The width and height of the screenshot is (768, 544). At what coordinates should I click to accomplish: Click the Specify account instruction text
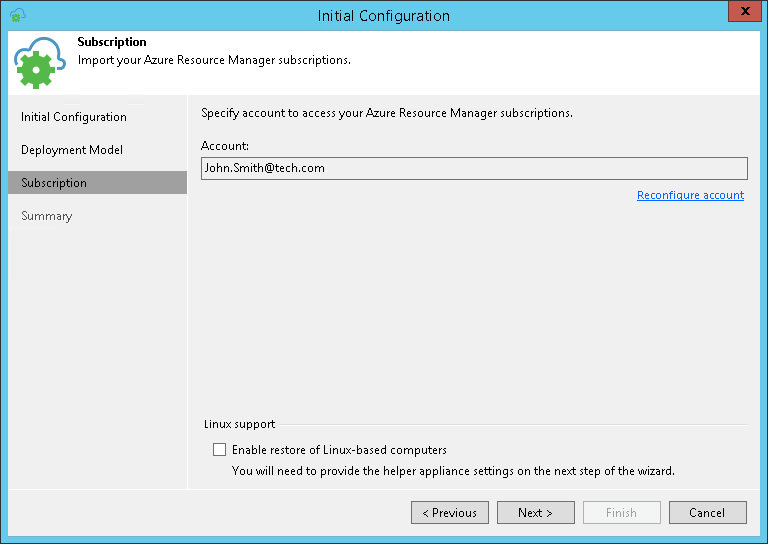(x=387, y=113)
